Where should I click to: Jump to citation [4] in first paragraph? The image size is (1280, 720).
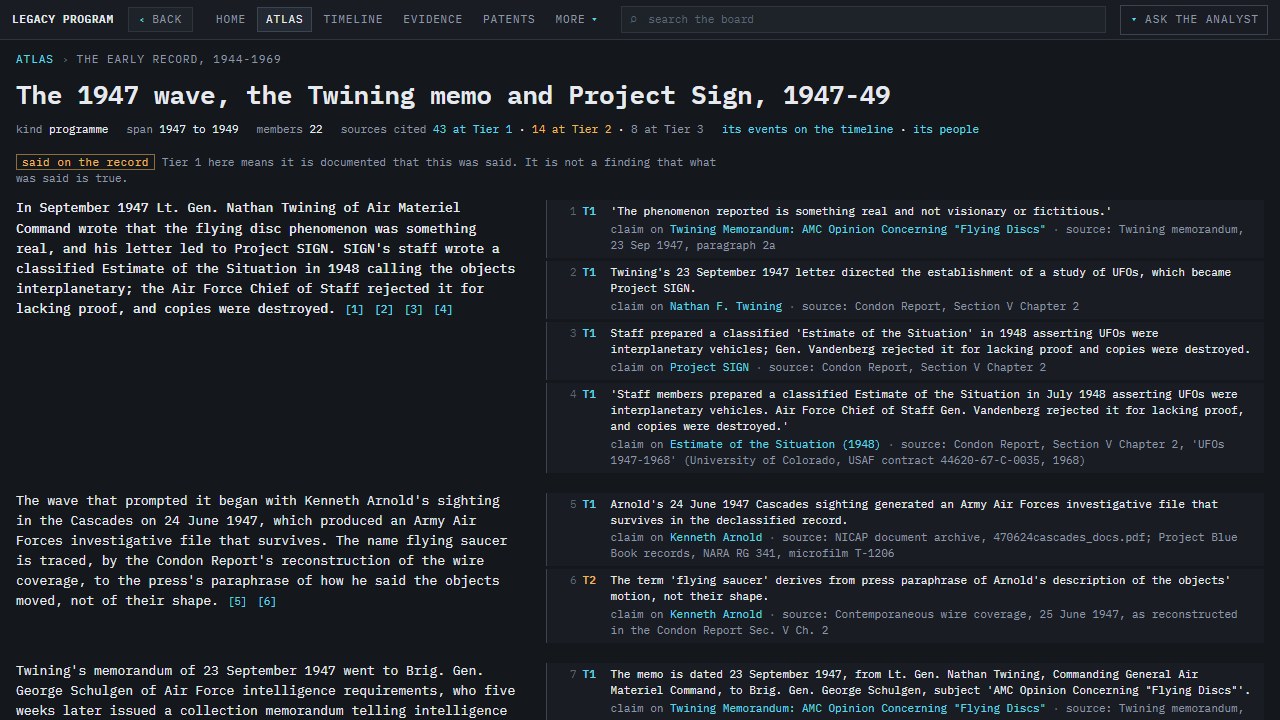click(443, 310)
